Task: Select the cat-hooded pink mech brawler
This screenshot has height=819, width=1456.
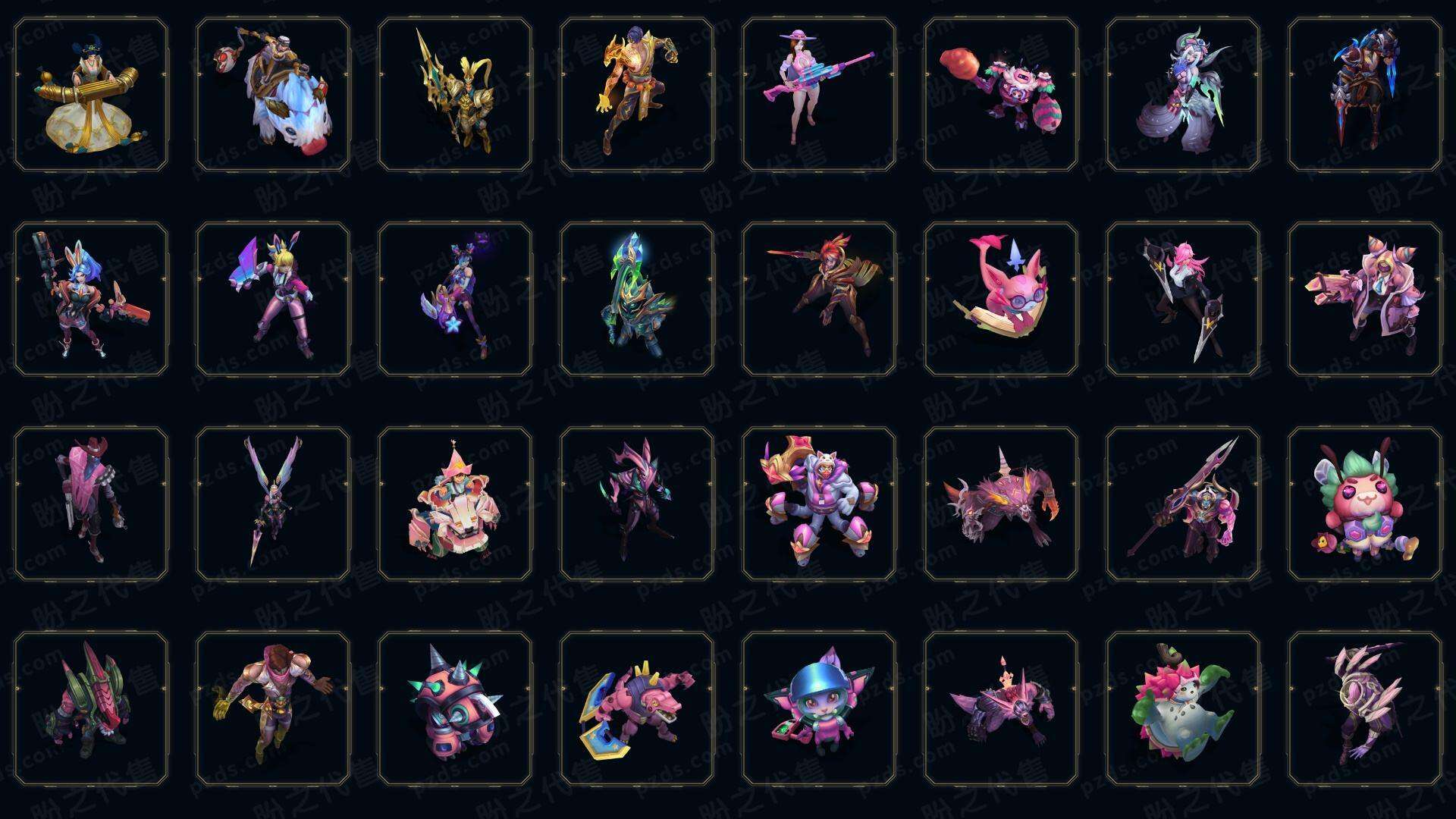Action: click(819, 504)
